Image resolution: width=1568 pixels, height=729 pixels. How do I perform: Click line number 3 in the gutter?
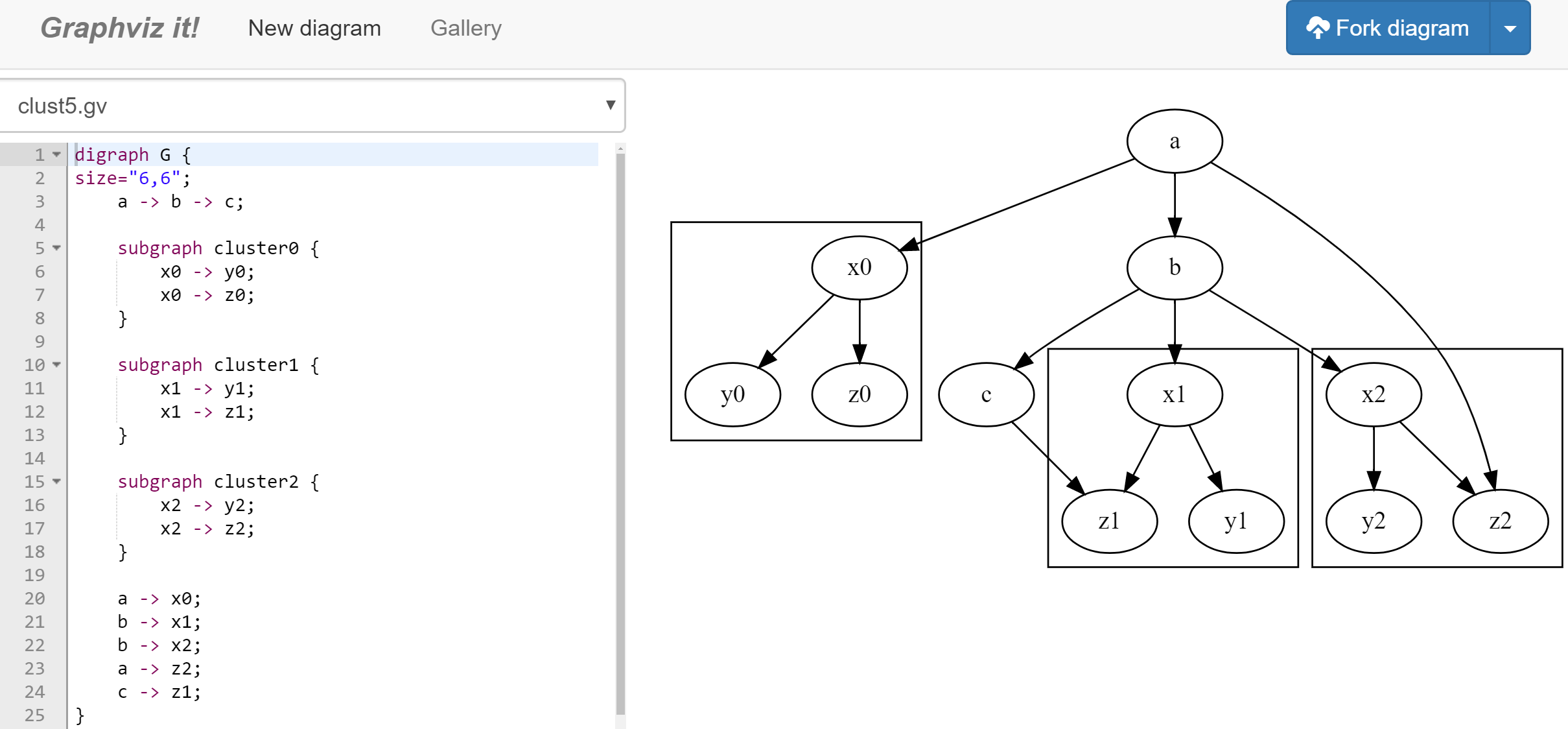40,201
